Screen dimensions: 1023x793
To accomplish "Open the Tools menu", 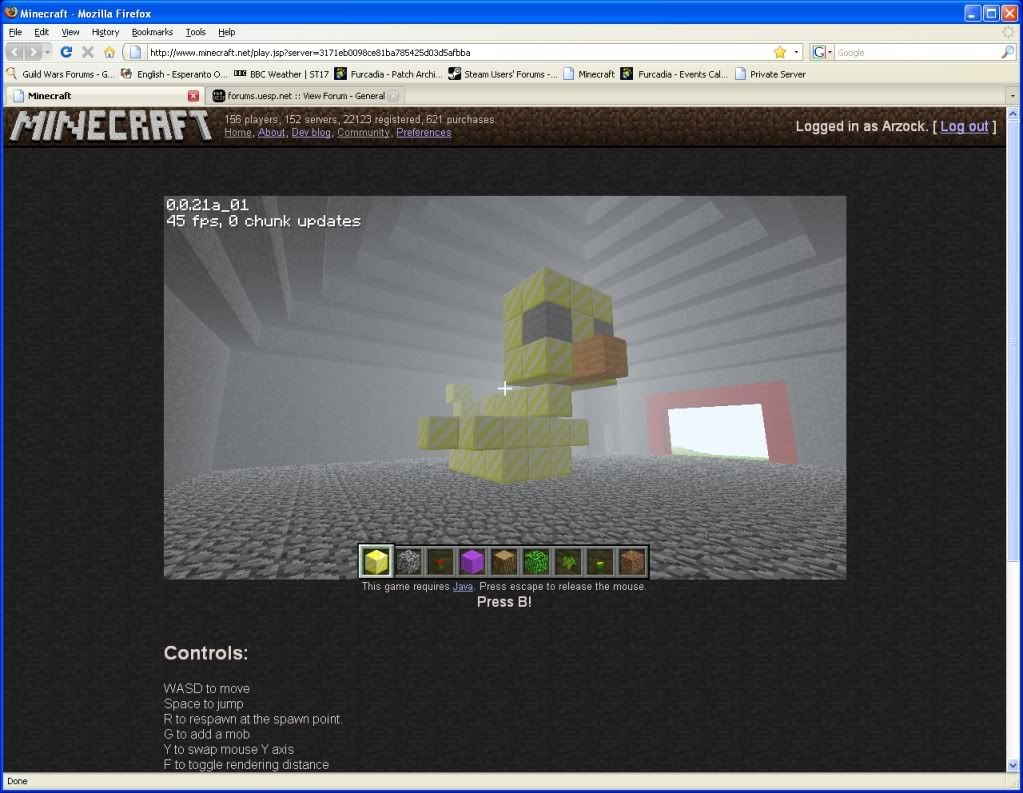I will pyautogui.click(x=195, y=32).
